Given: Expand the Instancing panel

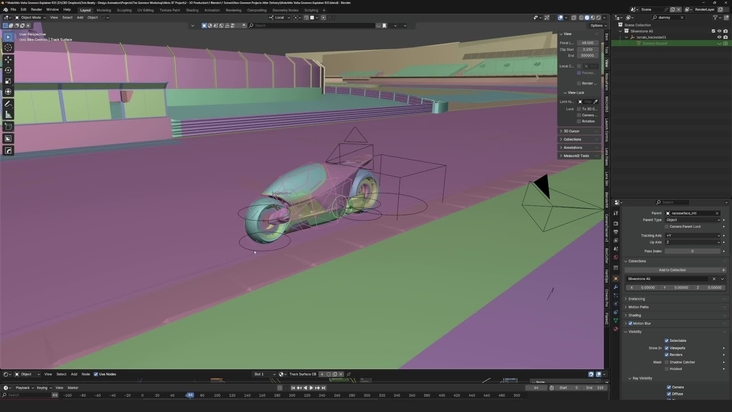Looking at the screenshot, I should coord(675,299).
